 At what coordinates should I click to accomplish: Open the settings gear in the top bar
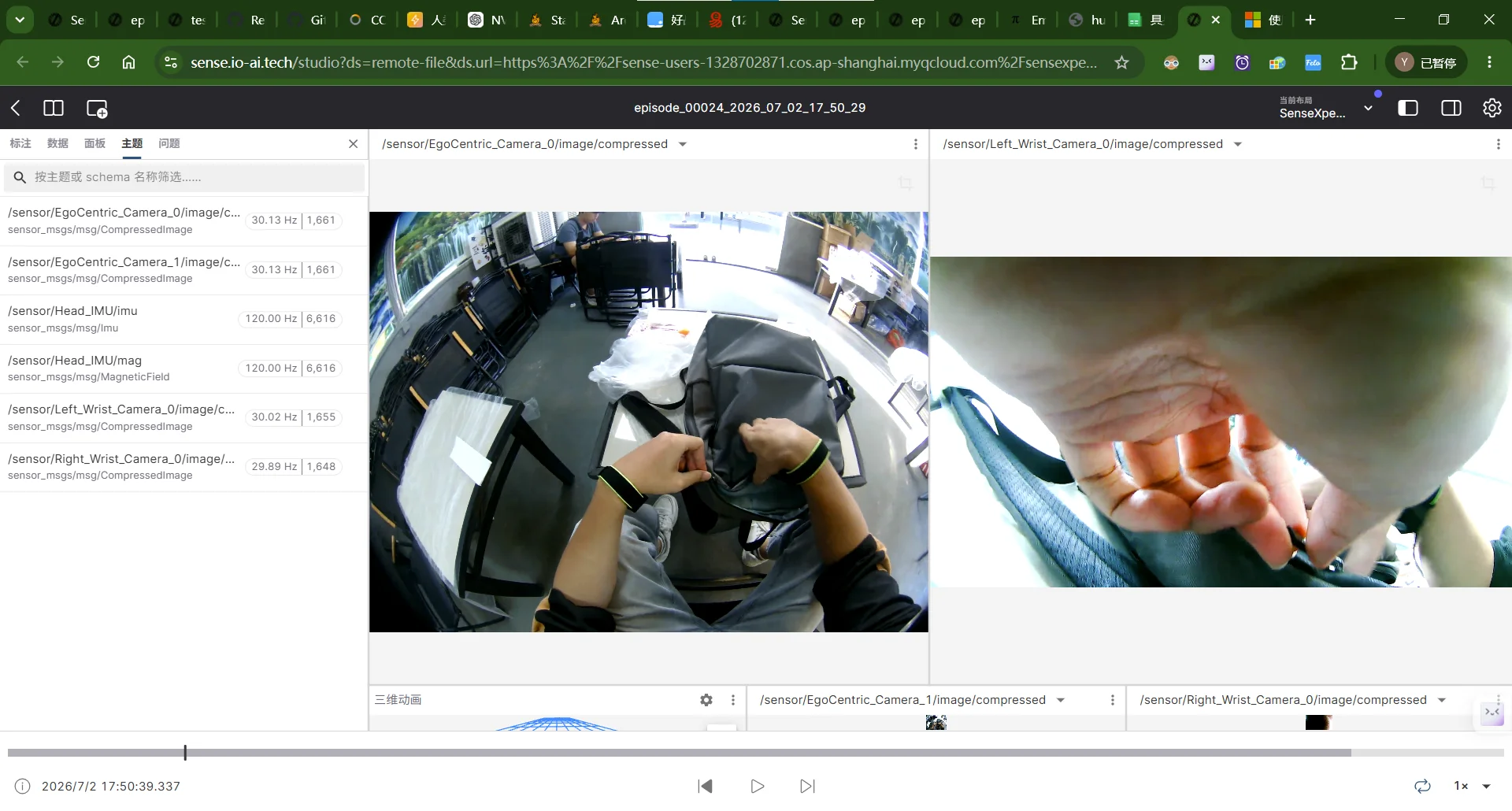click(x=1492, y=108)
